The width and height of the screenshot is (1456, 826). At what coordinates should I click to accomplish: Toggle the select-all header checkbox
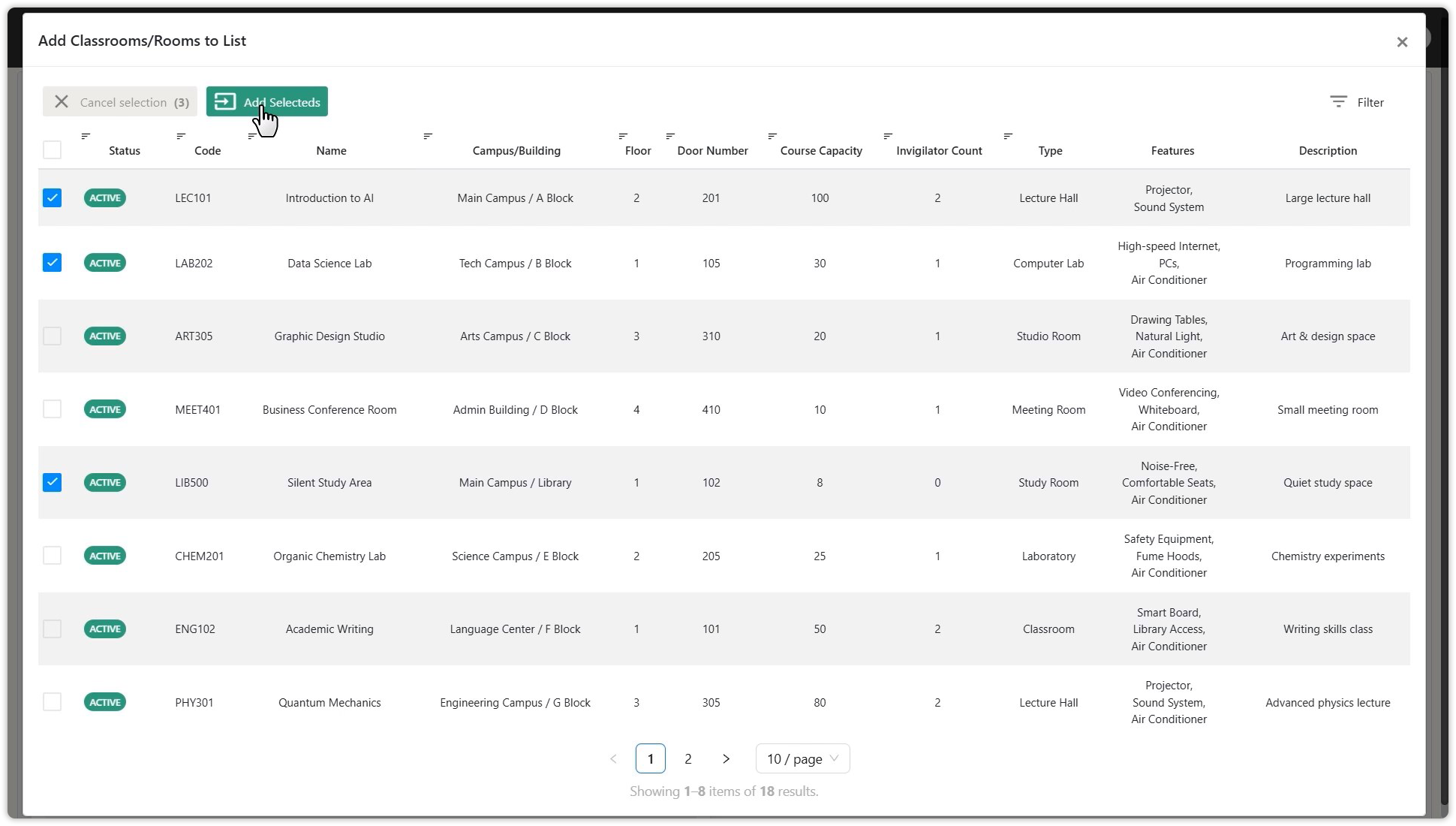pyautogui.click(x=52, y=149)
